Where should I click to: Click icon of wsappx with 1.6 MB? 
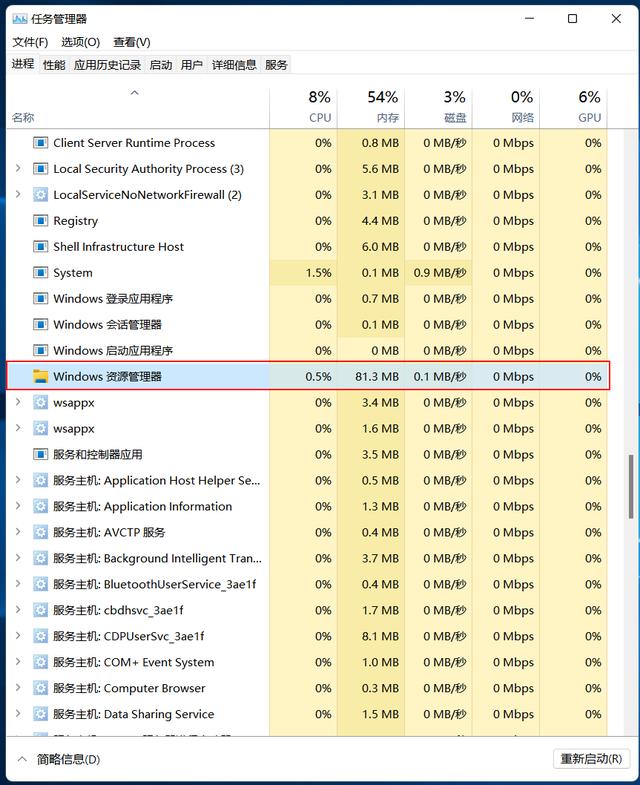[x=40, y=429]
